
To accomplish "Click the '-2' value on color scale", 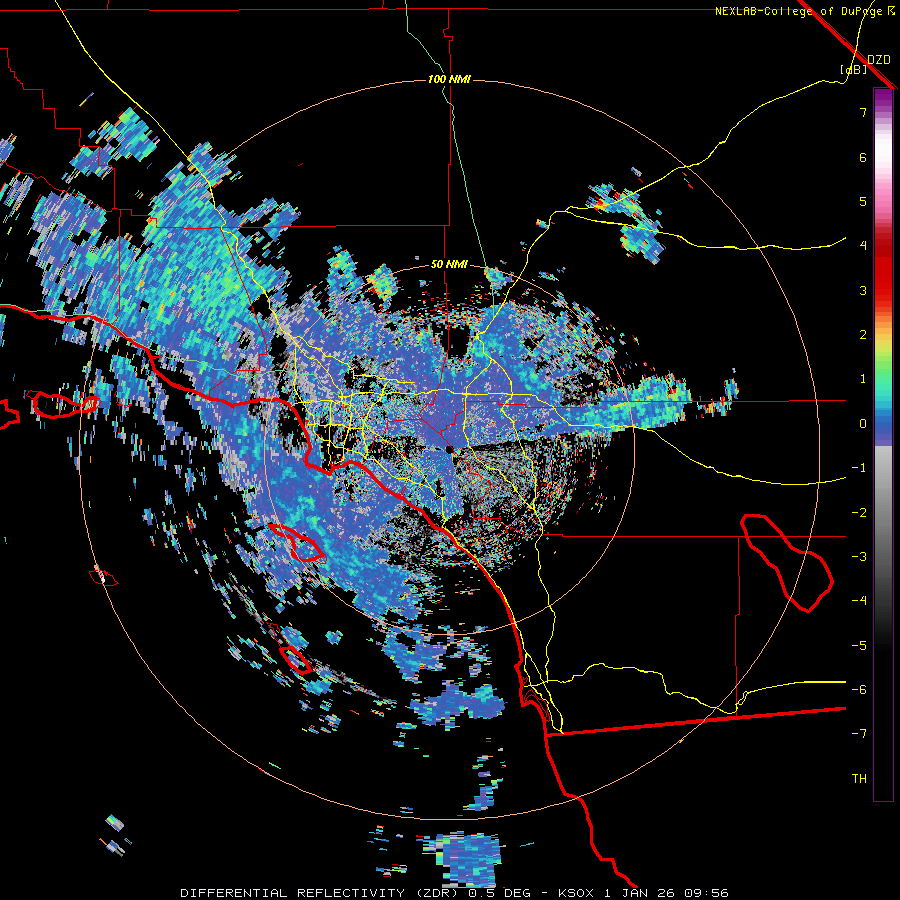I will point(859,513).
